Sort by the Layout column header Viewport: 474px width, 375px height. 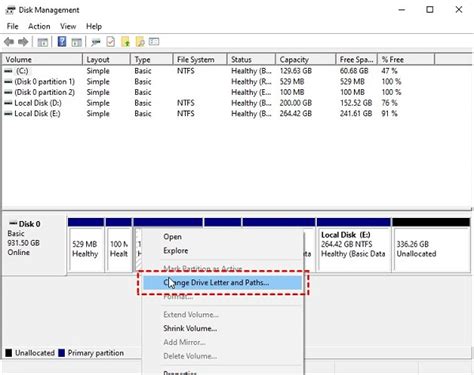coord(106,60)
